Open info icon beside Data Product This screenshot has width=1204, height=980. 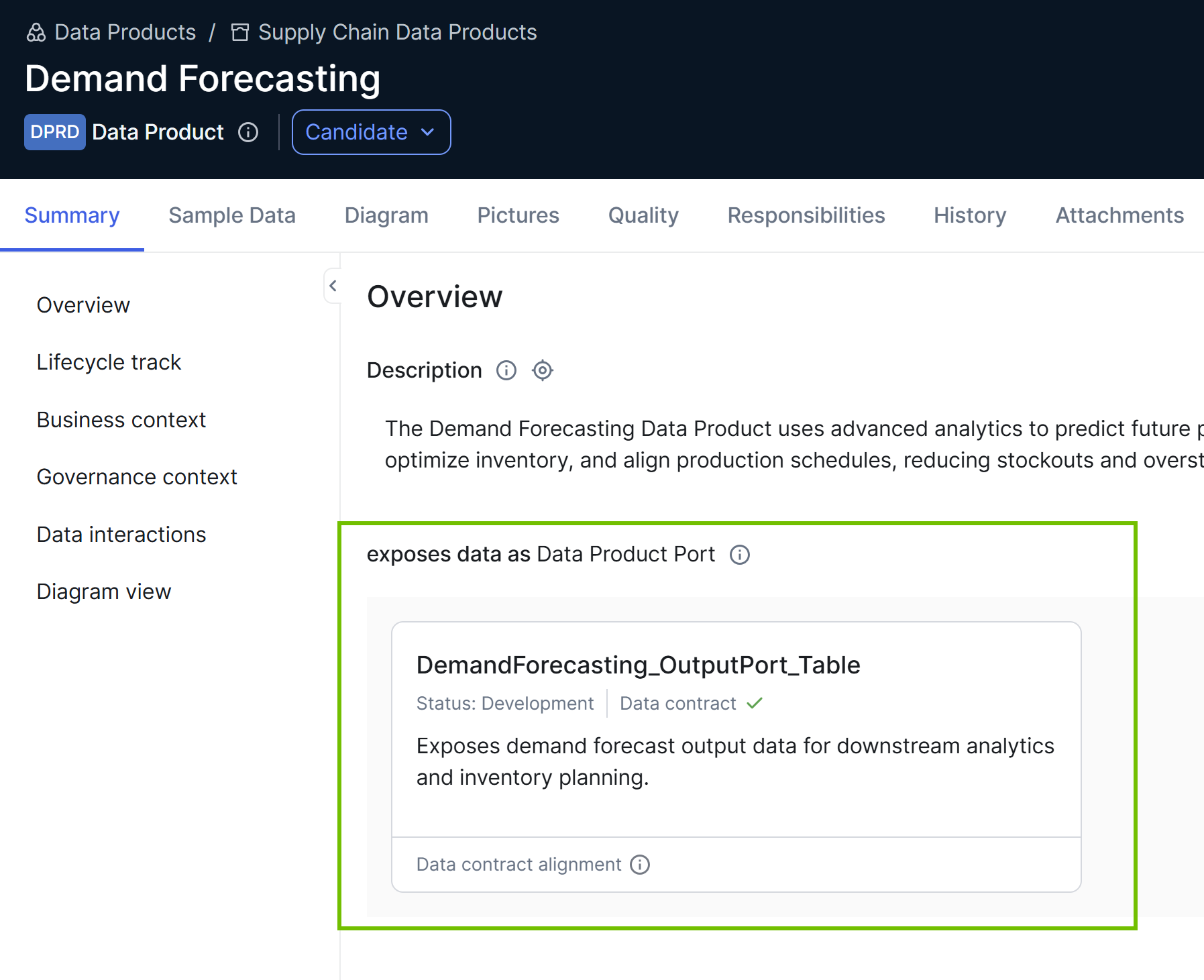[248, 132]
